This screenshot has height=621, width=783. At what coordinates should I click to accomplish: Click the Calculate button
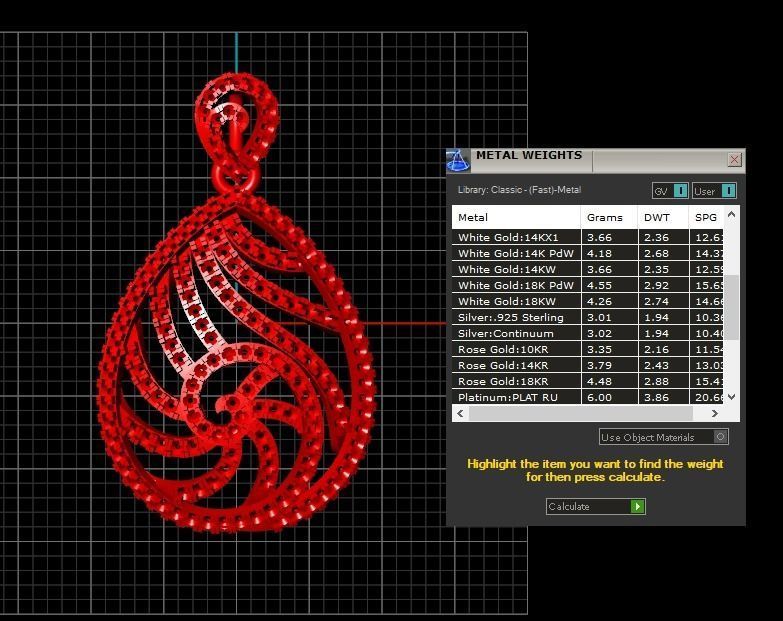(596, 506)
